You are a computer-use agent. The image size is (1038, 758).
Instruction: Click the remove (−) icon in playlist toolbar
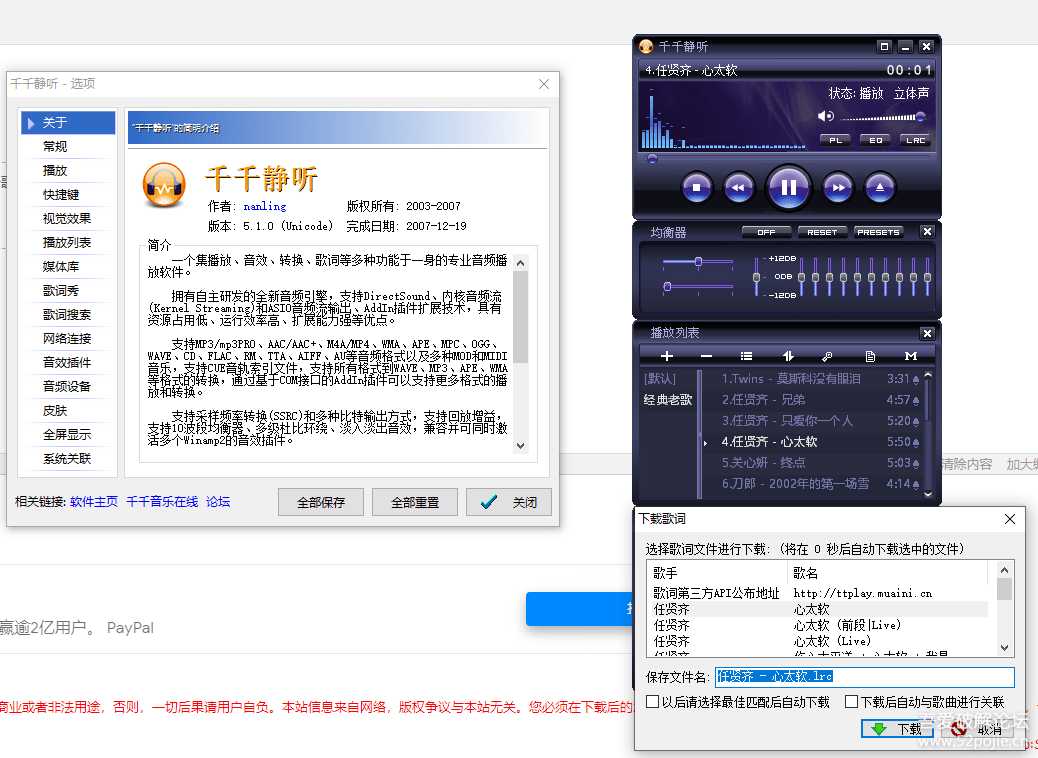tap(706, 356)
